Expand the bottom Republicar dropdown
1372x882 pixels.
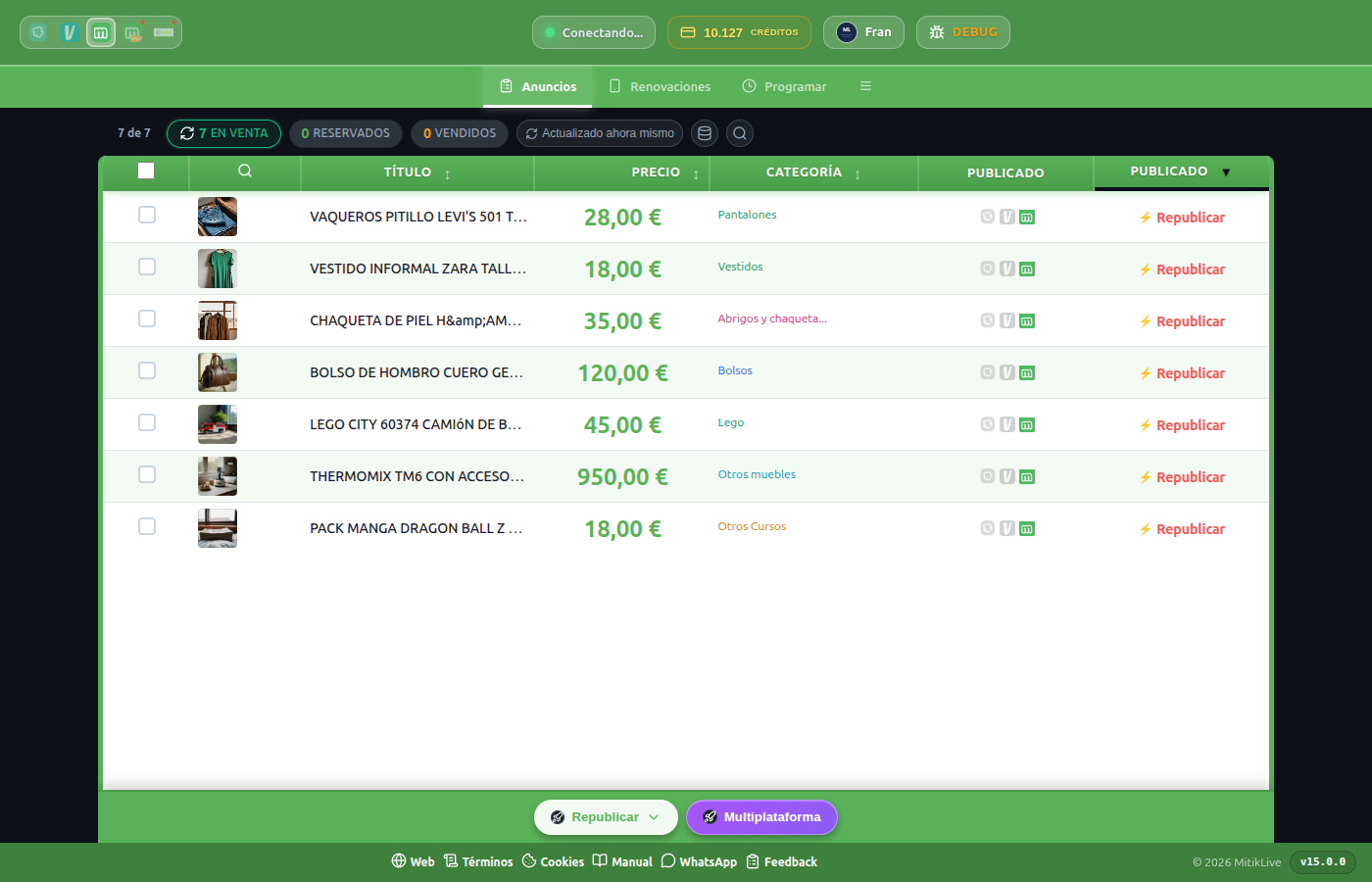point(606,817)
